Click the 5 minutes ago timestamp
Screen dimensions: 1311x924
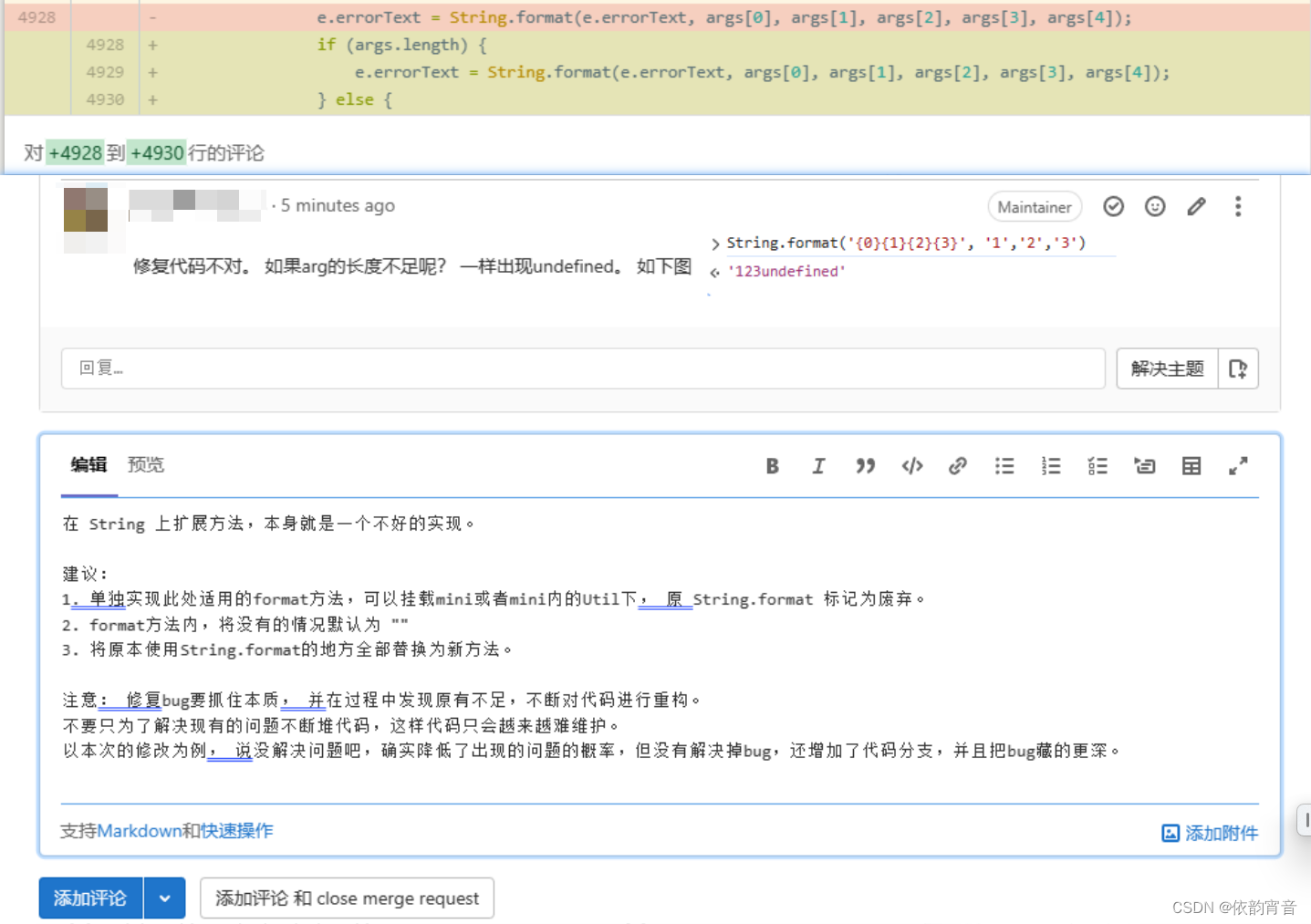click(x=338, y=205)
